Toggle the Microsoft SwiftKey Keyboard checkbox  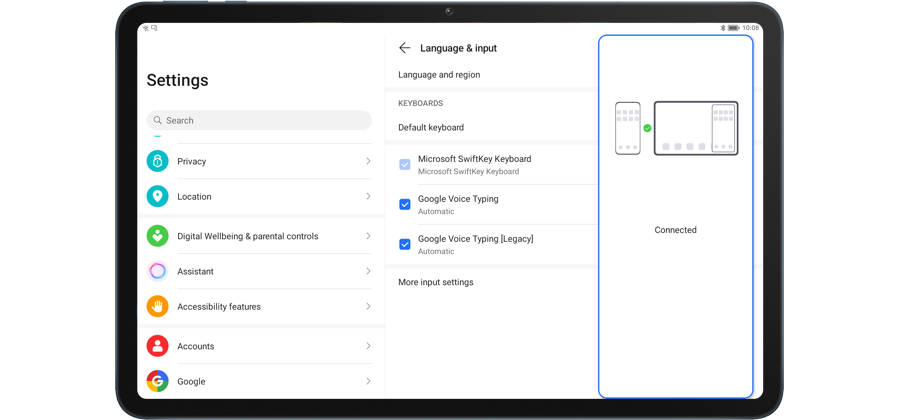tap(405, 164)
